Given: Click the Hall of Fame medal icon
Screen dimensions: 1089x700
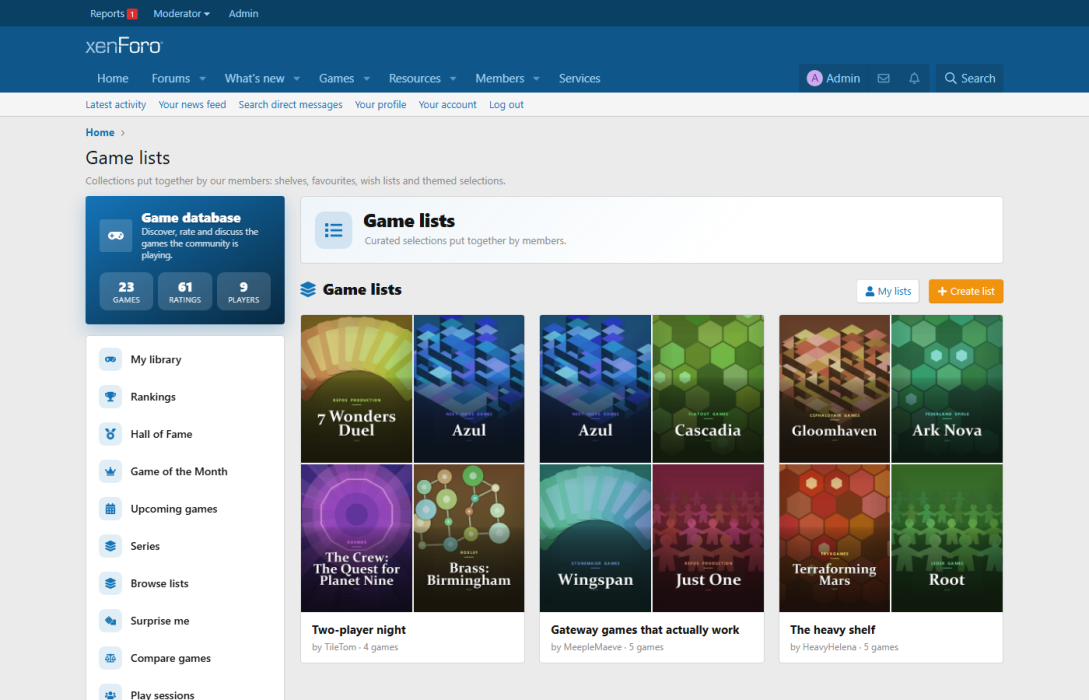Looking at the screenshot, I should 110,434.
